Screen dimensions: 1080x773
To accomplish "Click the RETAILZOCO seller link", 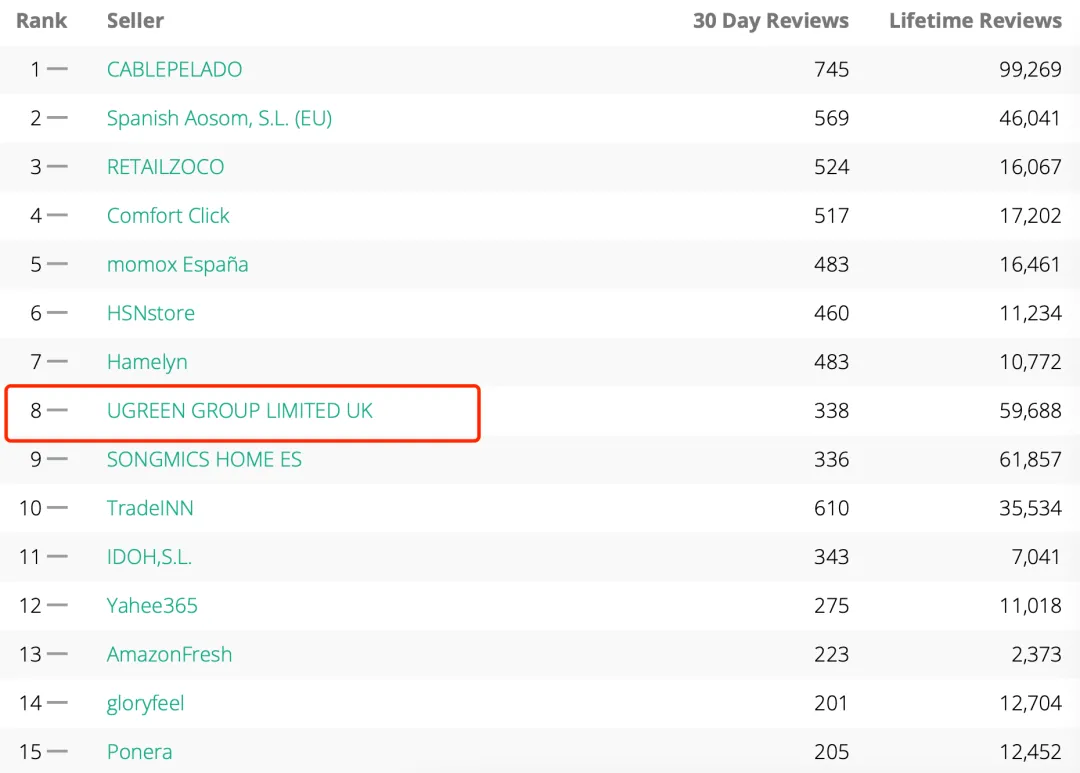I will (165, 167).
